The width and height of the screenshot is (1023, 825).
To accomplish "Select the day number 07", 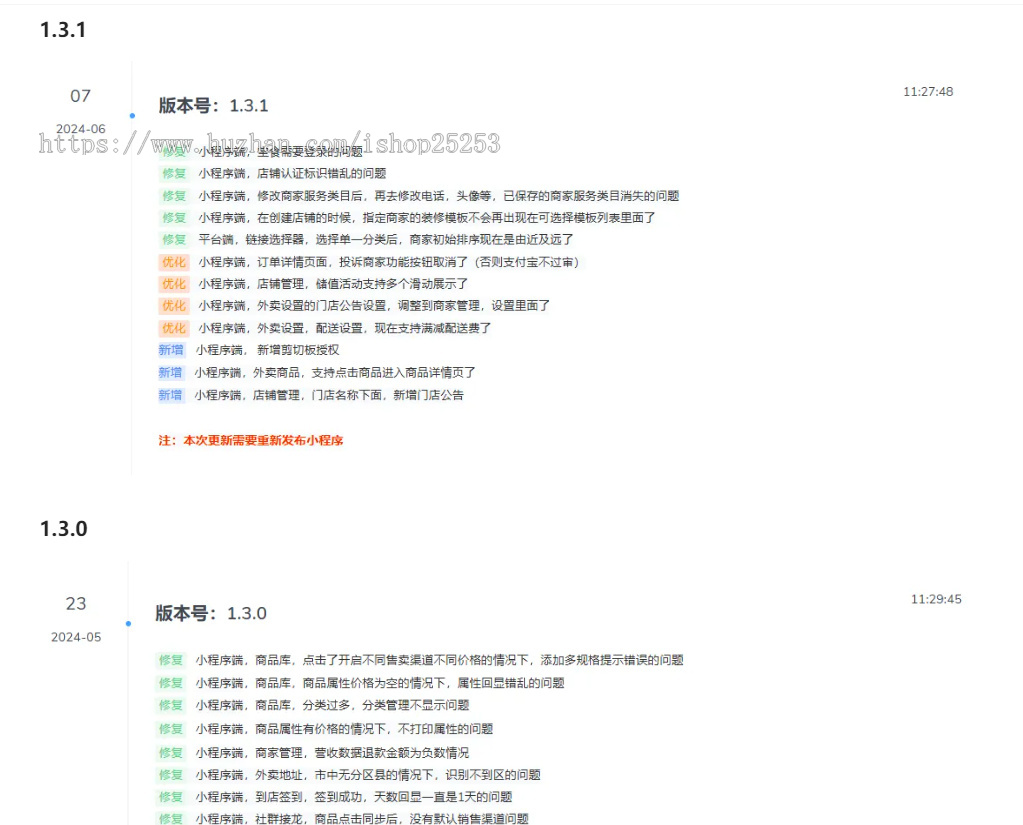I will tap(80, 96).
